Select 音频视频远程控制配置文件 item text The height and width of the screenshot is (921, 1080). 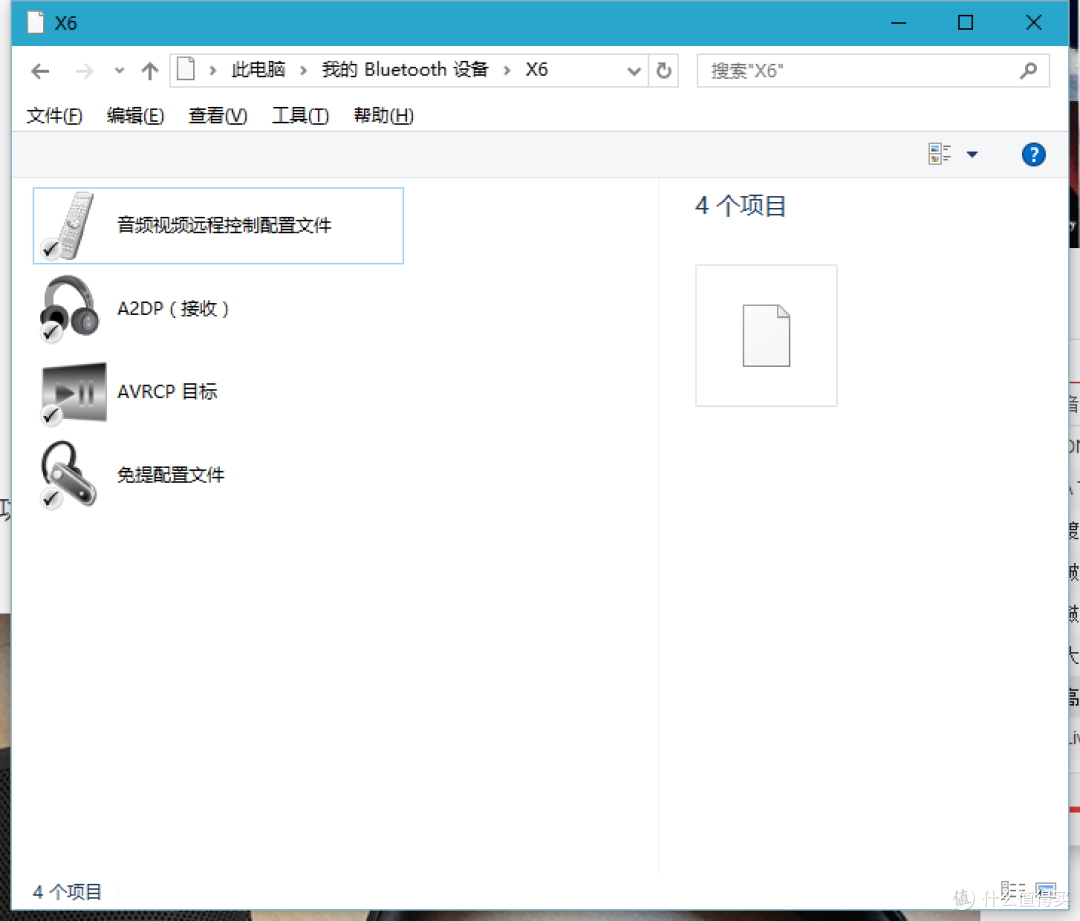tap(224, 225)
